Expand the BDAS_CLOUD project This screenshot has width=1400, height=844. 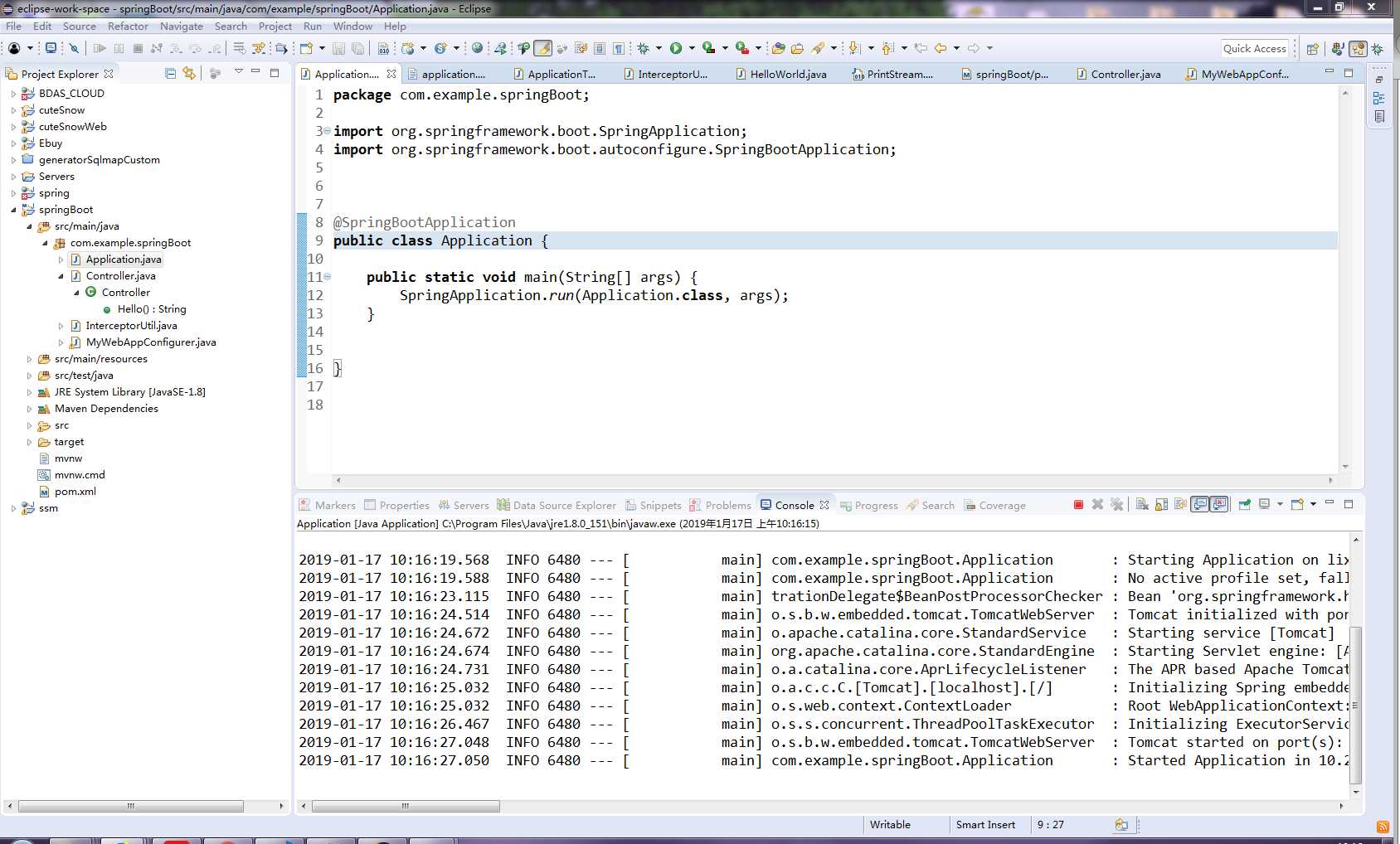13,94
